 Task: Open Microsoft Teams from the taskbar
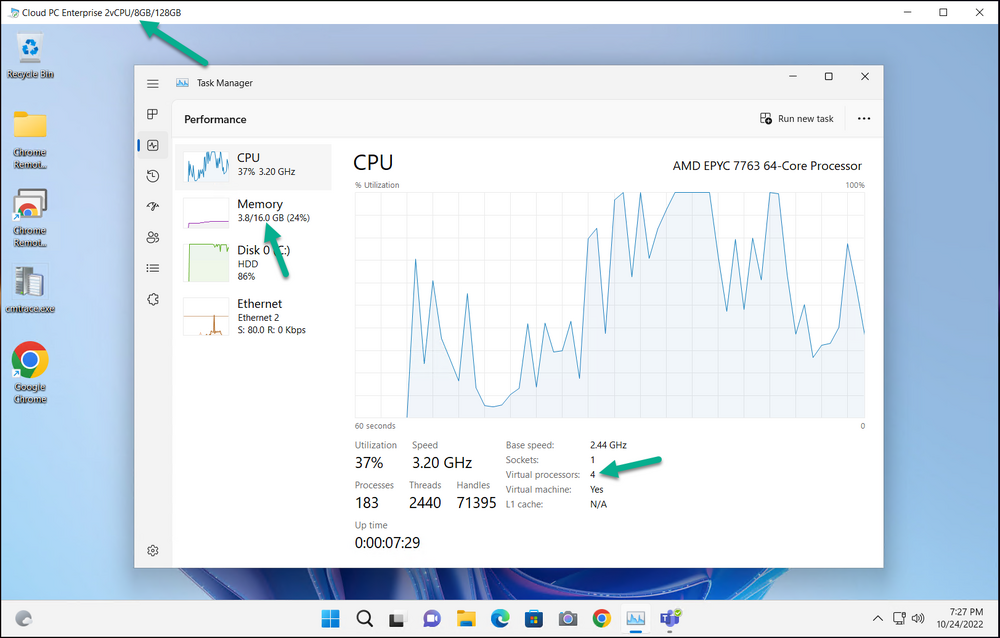[670, 619]
